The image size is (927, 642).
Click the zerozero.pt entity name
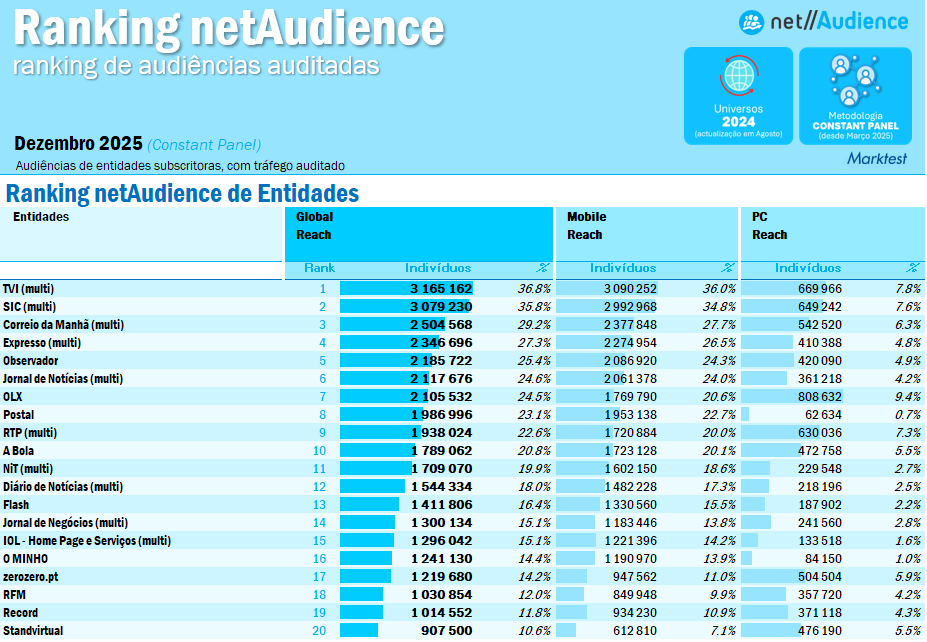[x=30, y=577]
